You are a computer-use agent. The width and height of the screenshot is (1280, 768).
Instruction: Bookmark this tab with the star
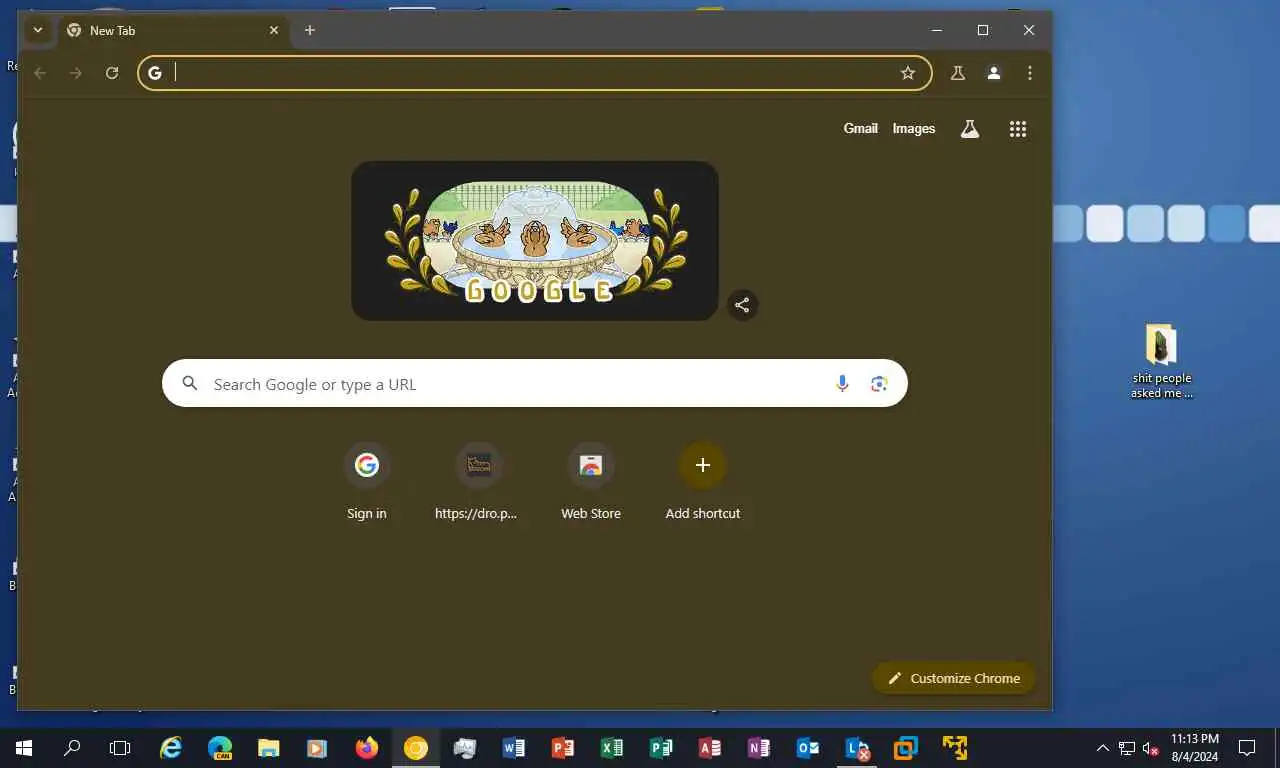(908, 73)
